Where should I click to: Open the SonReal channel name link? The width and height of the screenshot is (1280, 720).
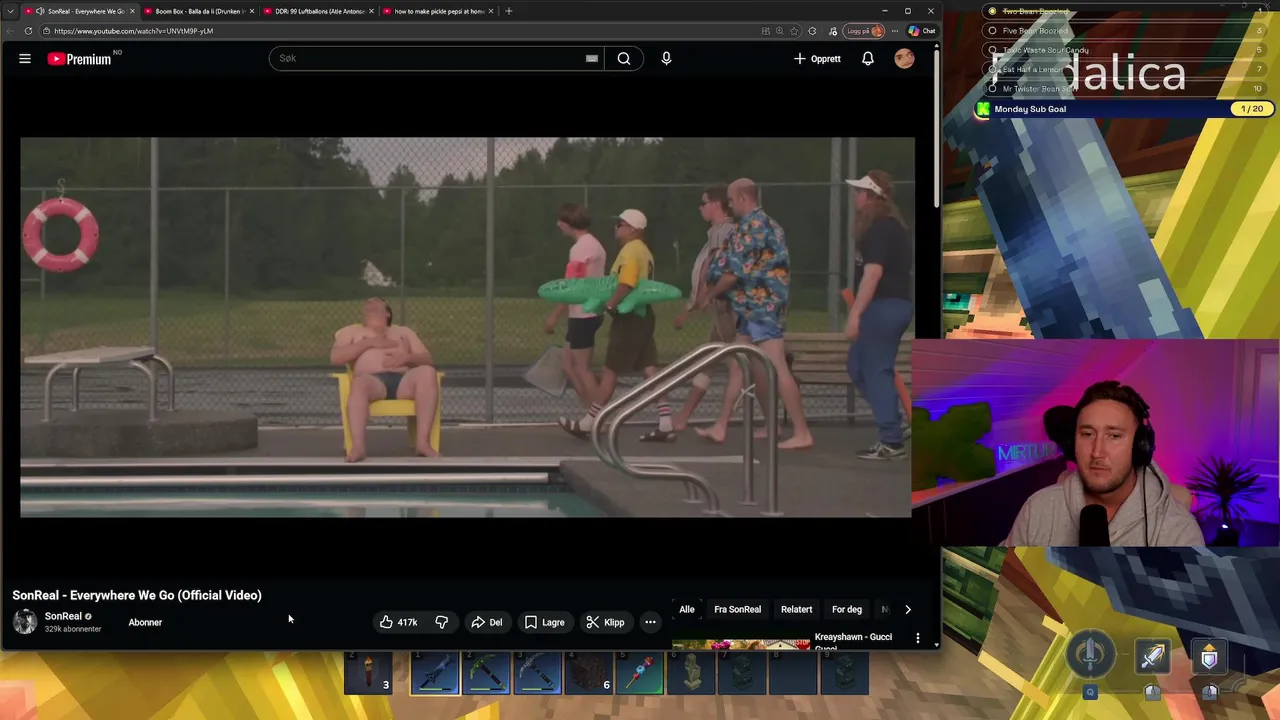pos(63,616)
